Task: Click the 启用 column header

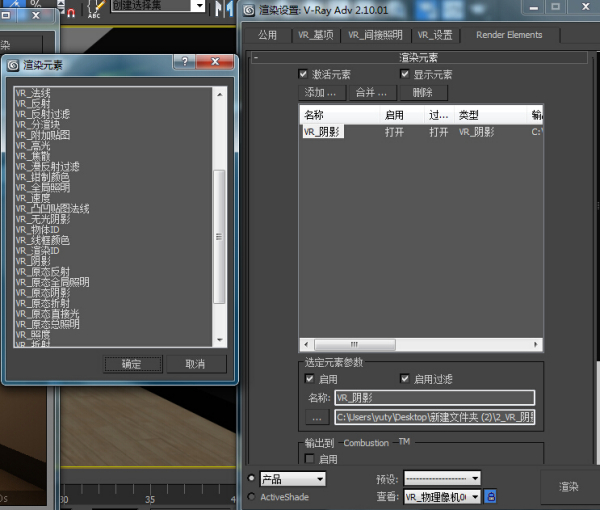Action: 402,115
